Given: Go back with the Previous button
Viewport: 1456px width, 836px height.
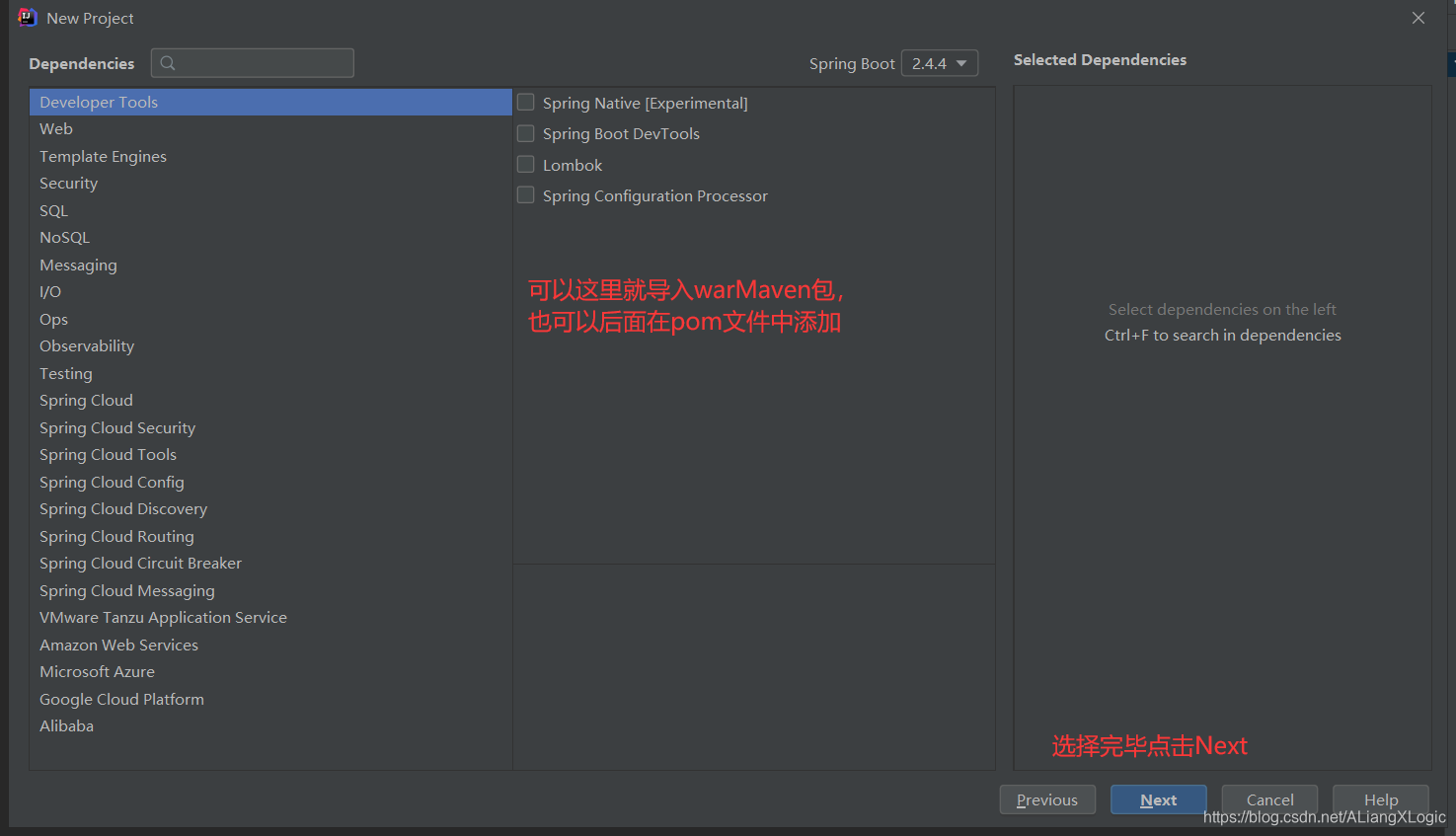Looking at the screenshot, I should 1047,799.
